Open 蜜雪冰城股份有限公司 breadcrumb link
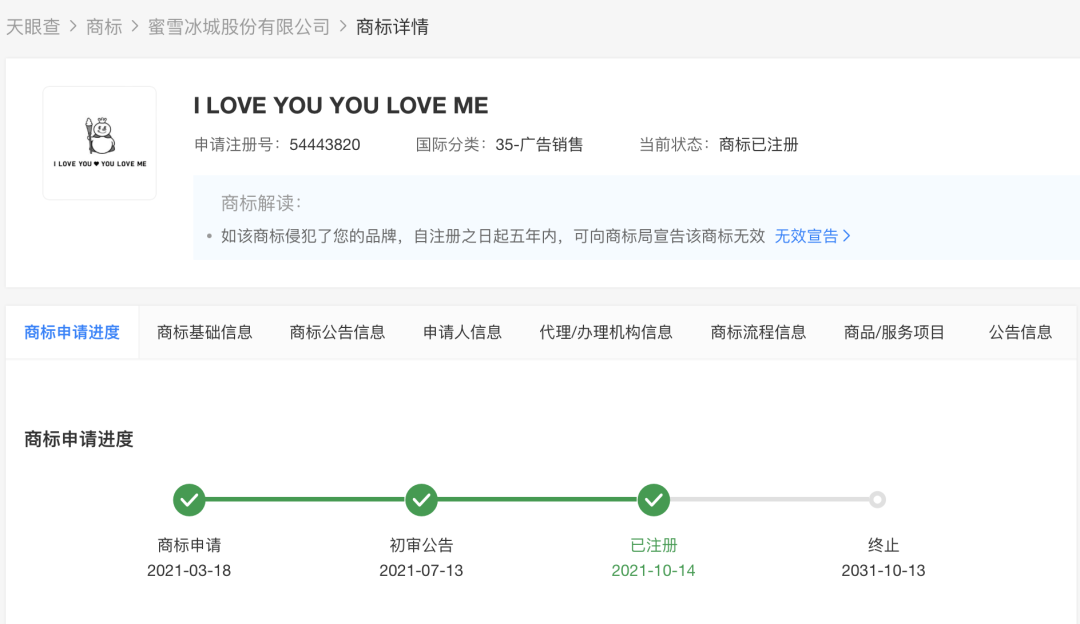This screenshot has height=624, width=1080. 239,27
